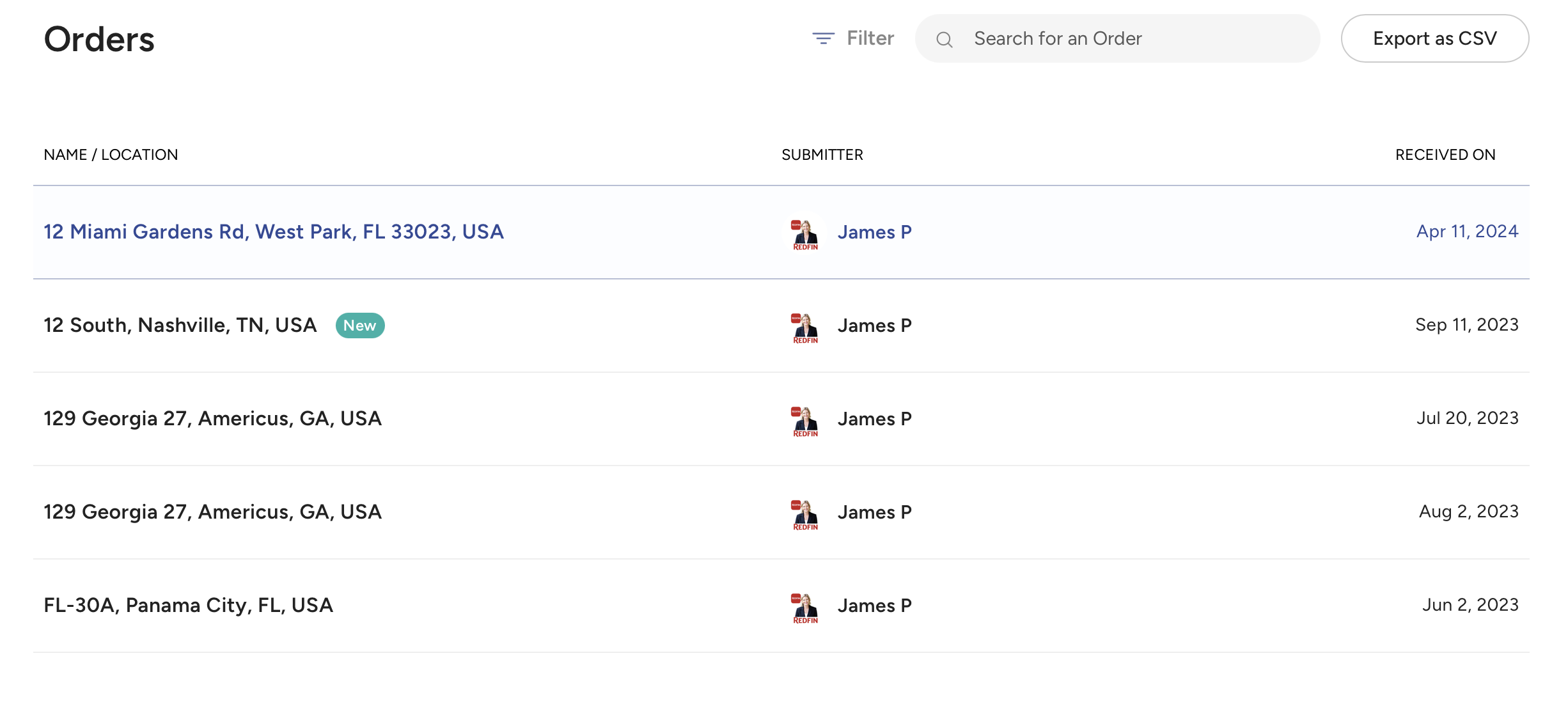
Task: Click avatar in Jul 20, 2023 row
Action: 805,420
